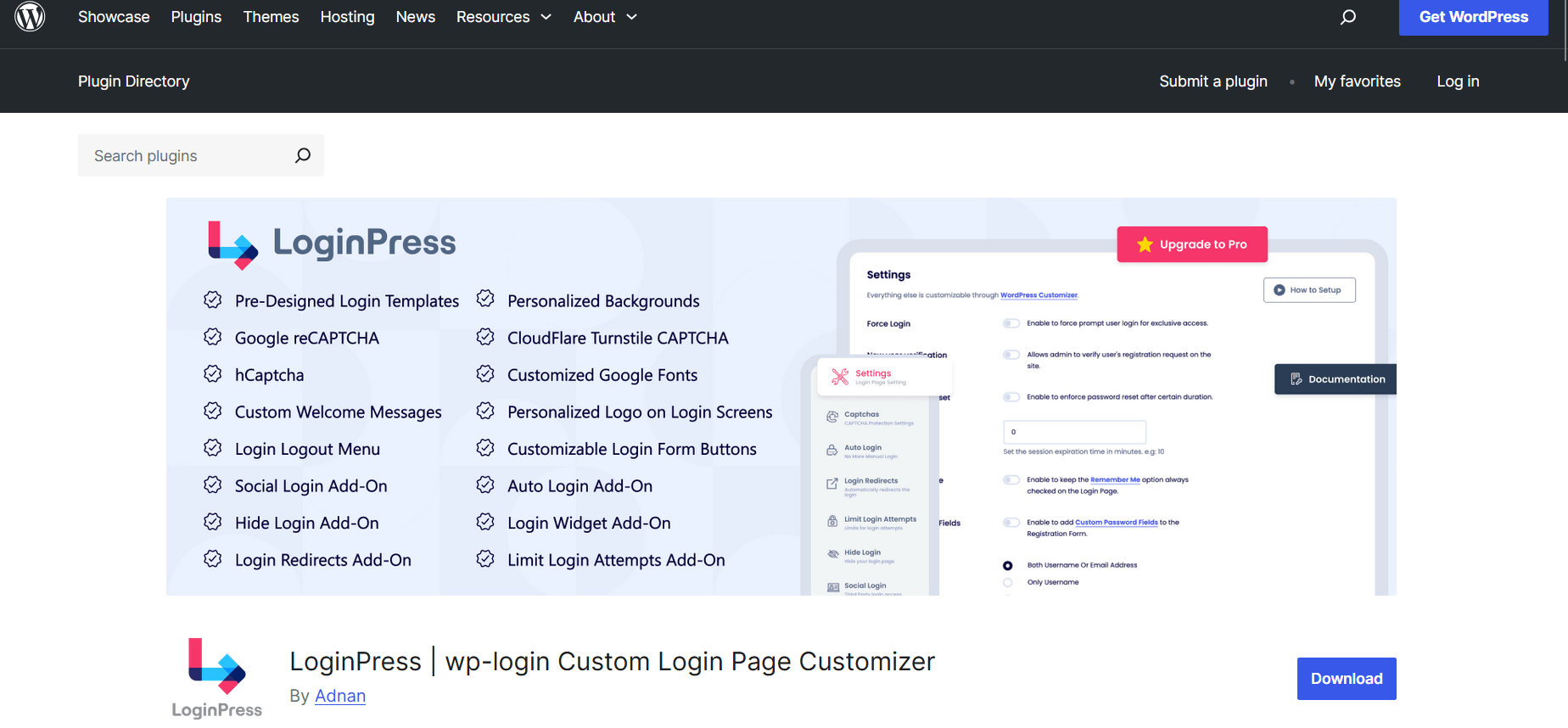The height and width of the screenshot is (728, 1568).
Task: Select Only Username radio option
Action: (1008, 583)
